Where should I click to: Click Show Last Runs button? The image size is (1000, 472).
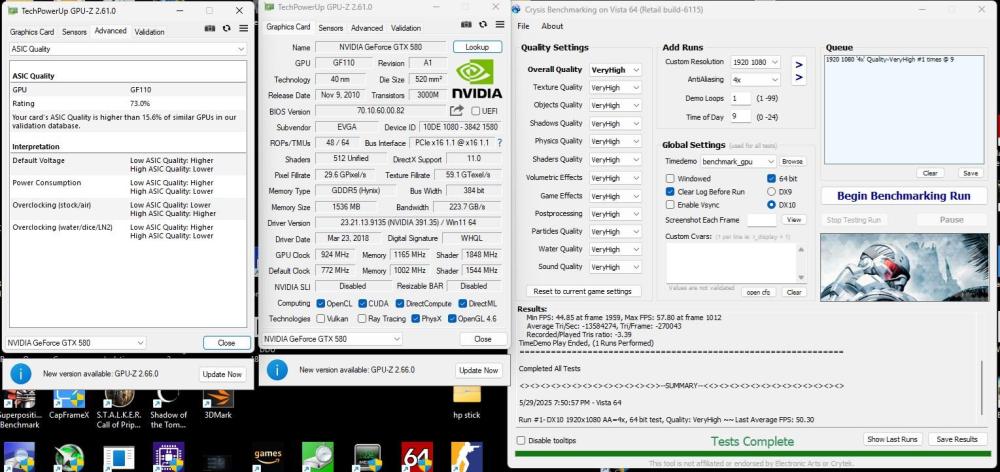coord(892,439)
